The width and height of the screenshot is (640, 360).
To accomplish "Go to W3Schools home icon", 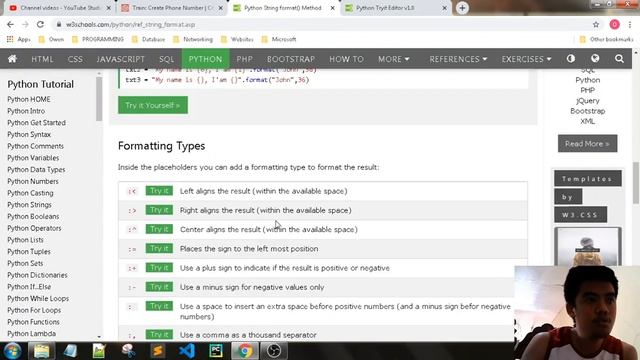I will (12, 59).
